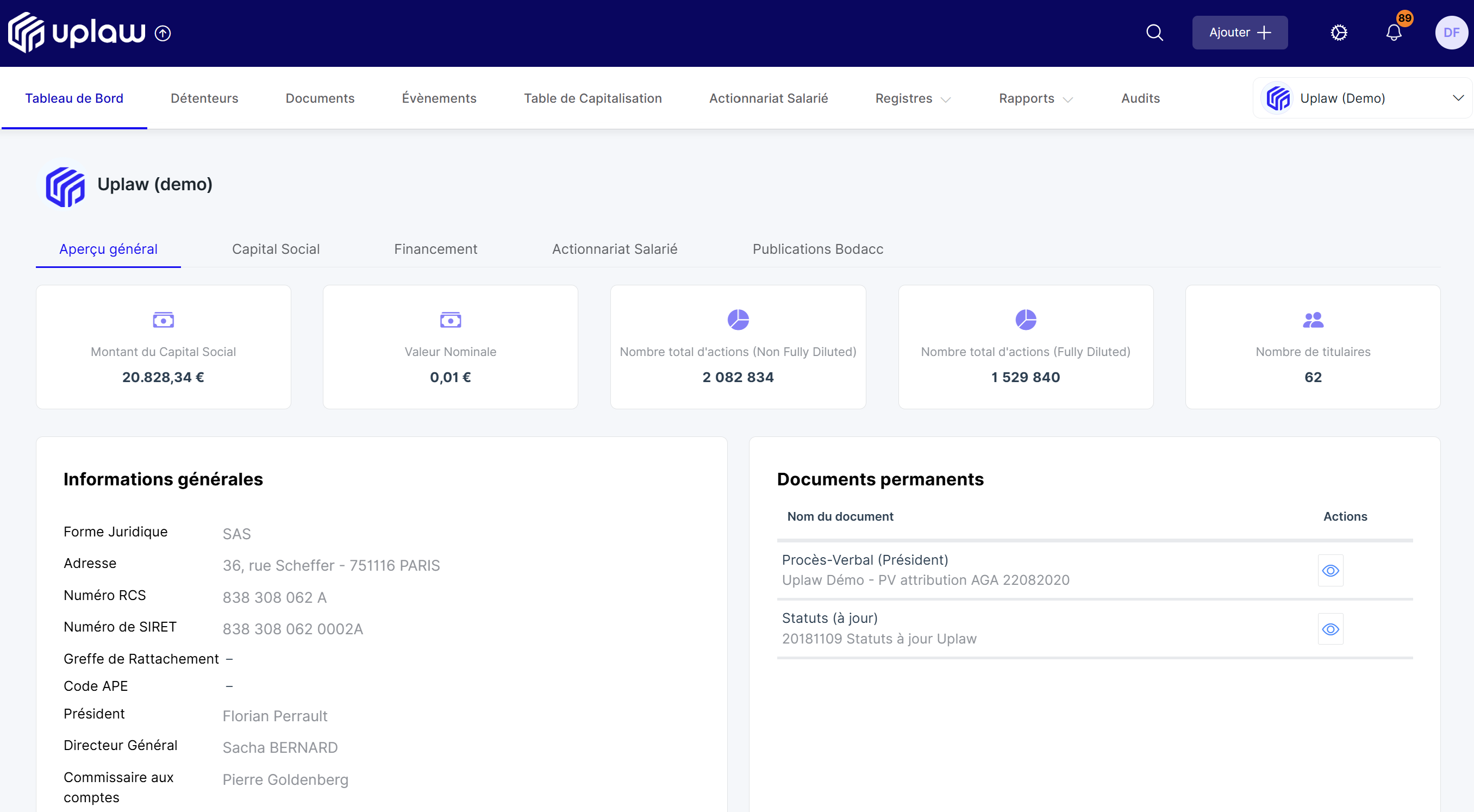Viewport: 1474px width, 812px height.
Task: Click the share count 1 529 840
Action: click(x=1026, y=377)
